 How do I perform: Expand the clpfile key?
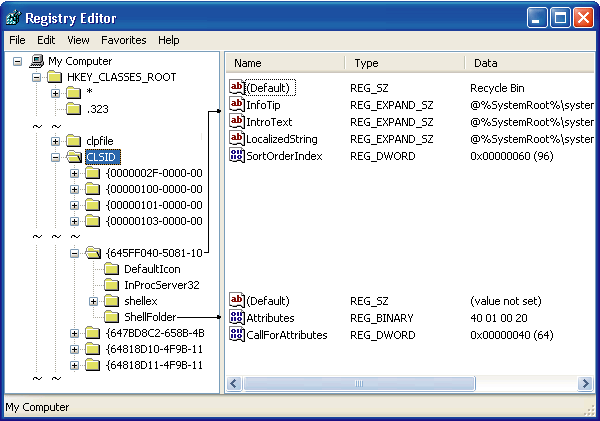pyautogui.click(x=57, y=141)
